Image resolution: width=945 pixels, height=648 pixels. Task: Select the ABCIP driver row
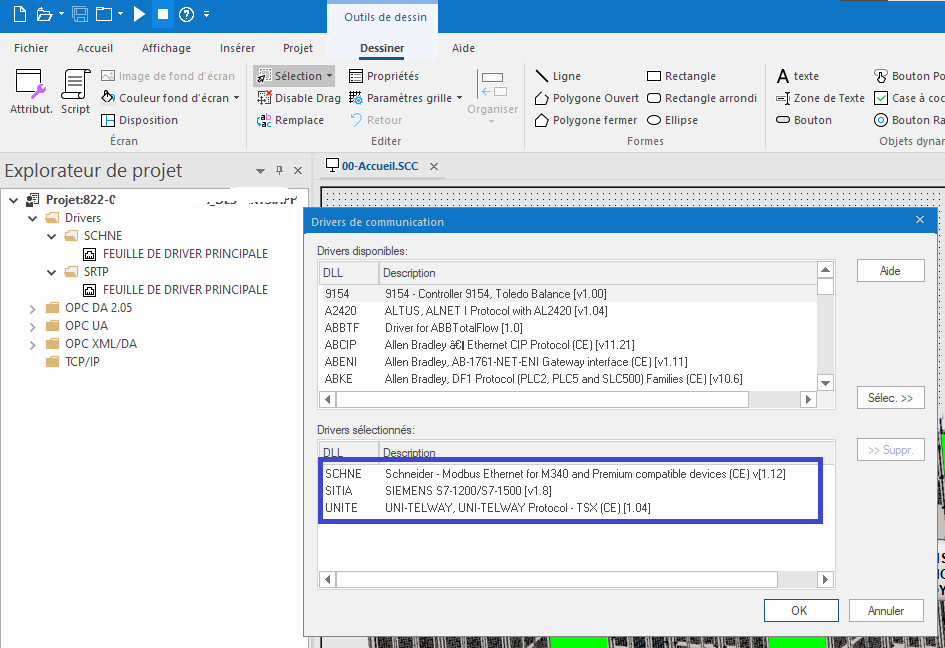pos(568,345)
